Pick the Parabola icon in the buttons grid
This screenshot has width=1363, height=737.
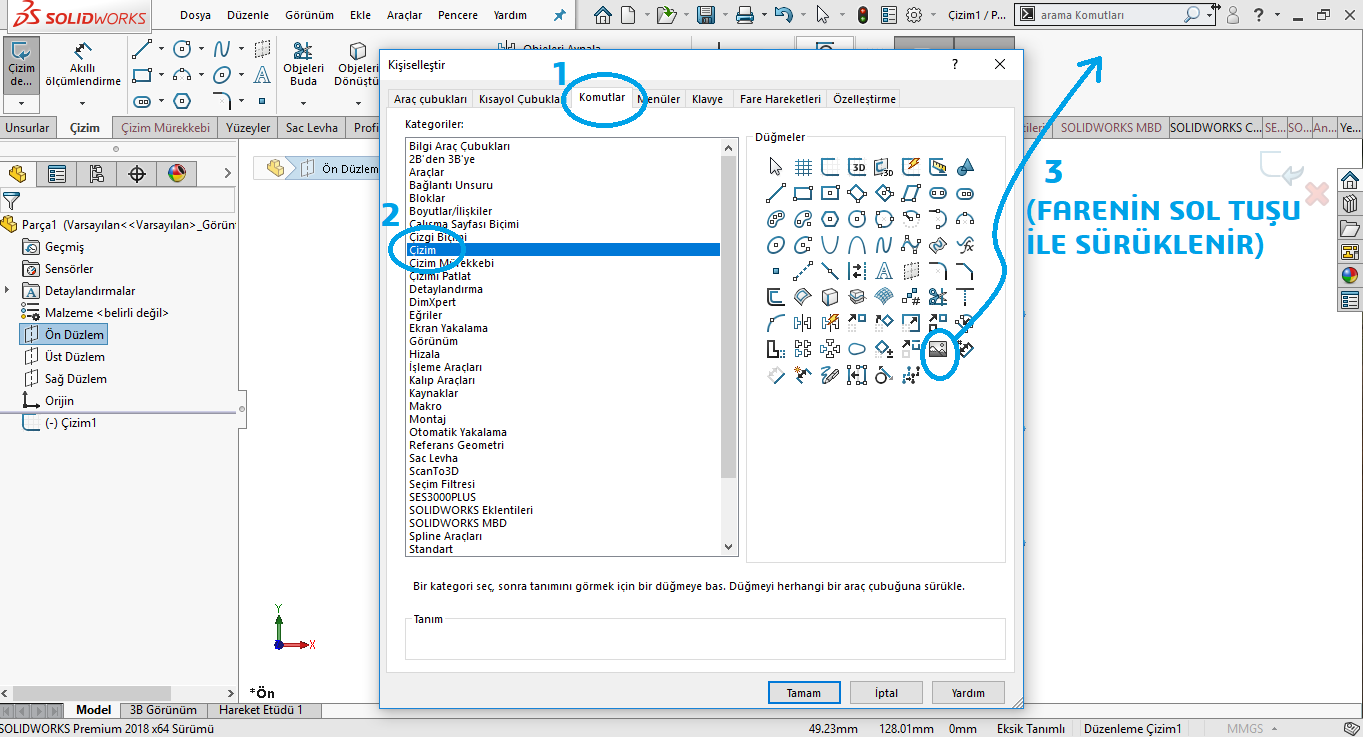[x=830, y=245]
